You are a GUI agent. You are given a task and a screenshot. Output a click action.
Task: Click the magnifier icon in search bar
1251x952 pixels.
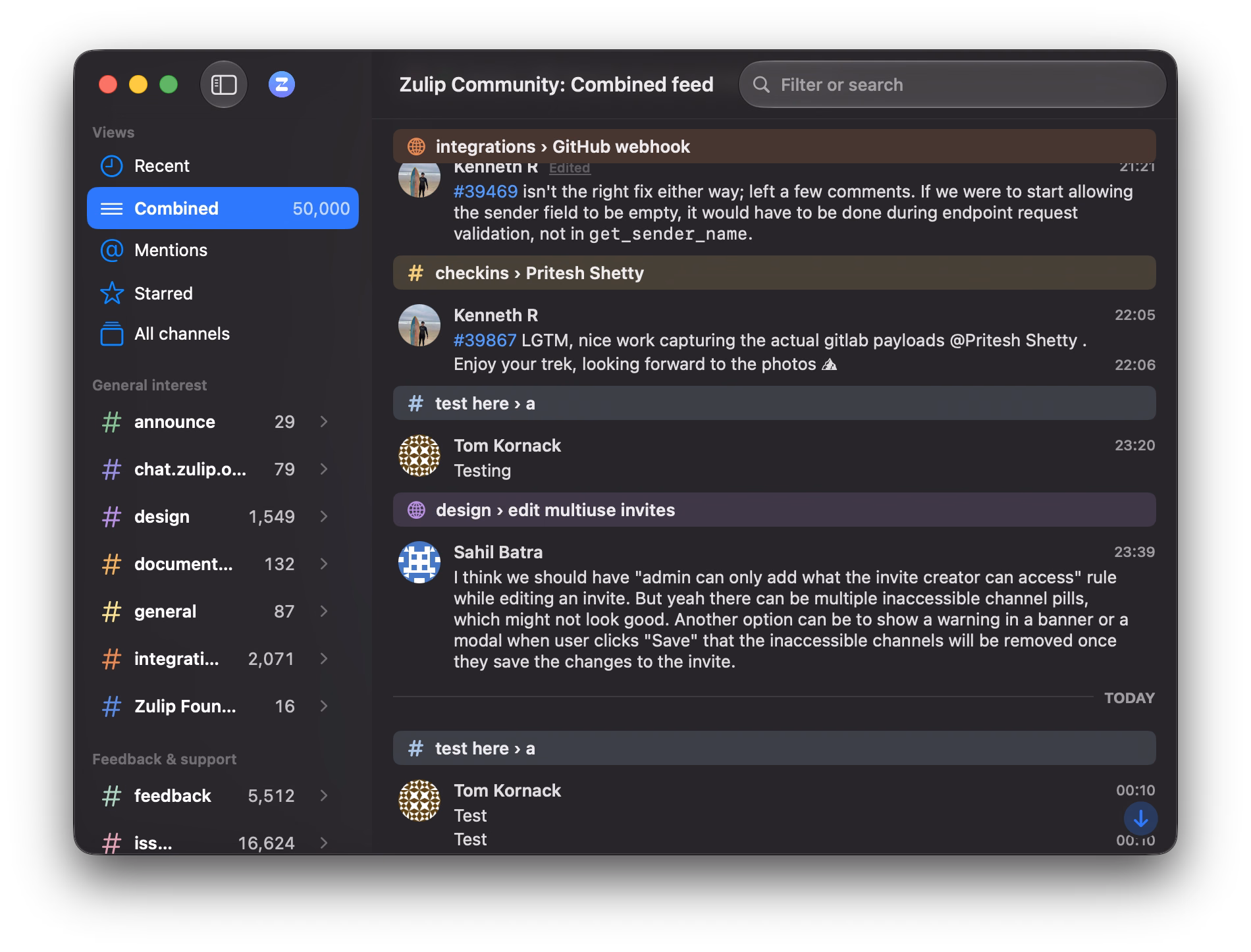click(x=761, y=84)
